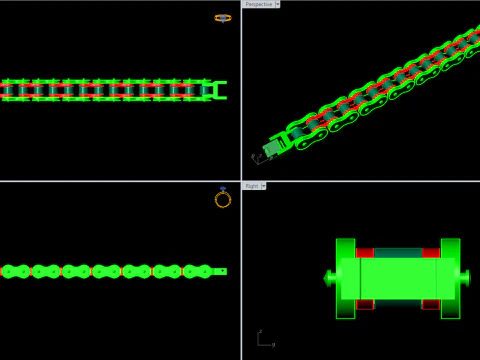Click the right pin tip in Right viewport
480x360 pixels.
coord(465,278)
